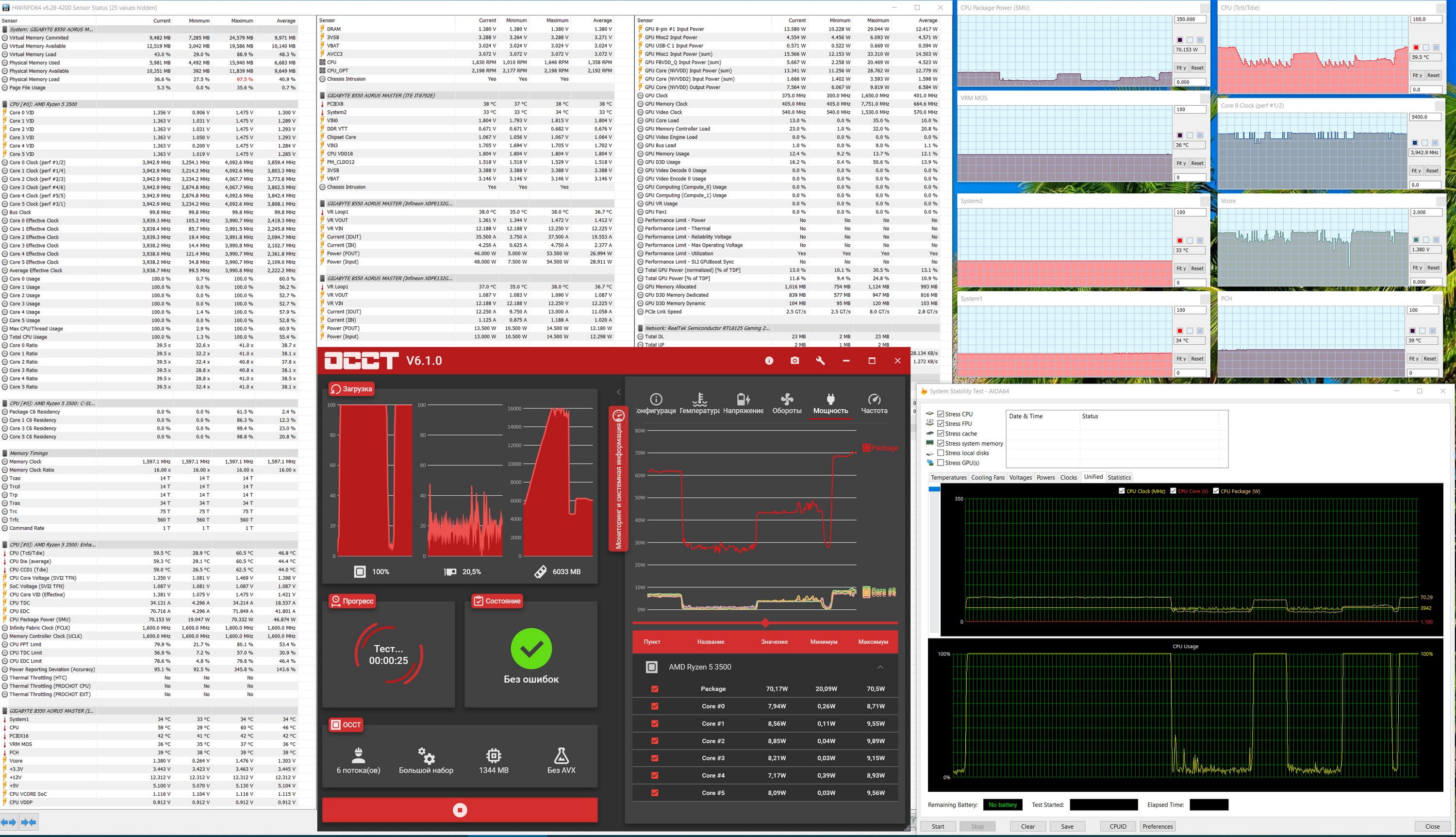Disable Stress FPU checkbox
This screenshot has width=1456, height=837.
tap(941, 424)
